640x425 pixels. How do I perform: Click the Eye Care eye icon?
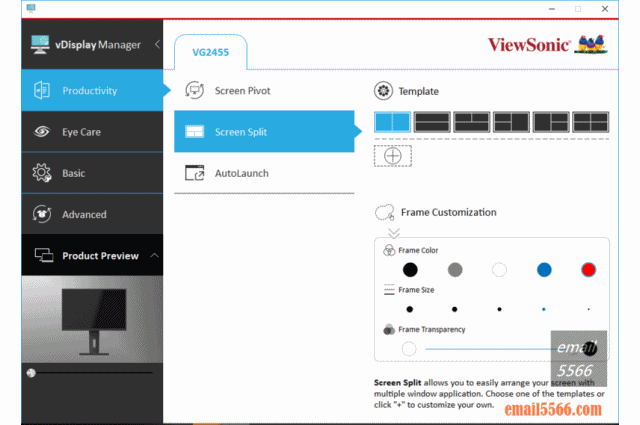(x=42, y=131)
